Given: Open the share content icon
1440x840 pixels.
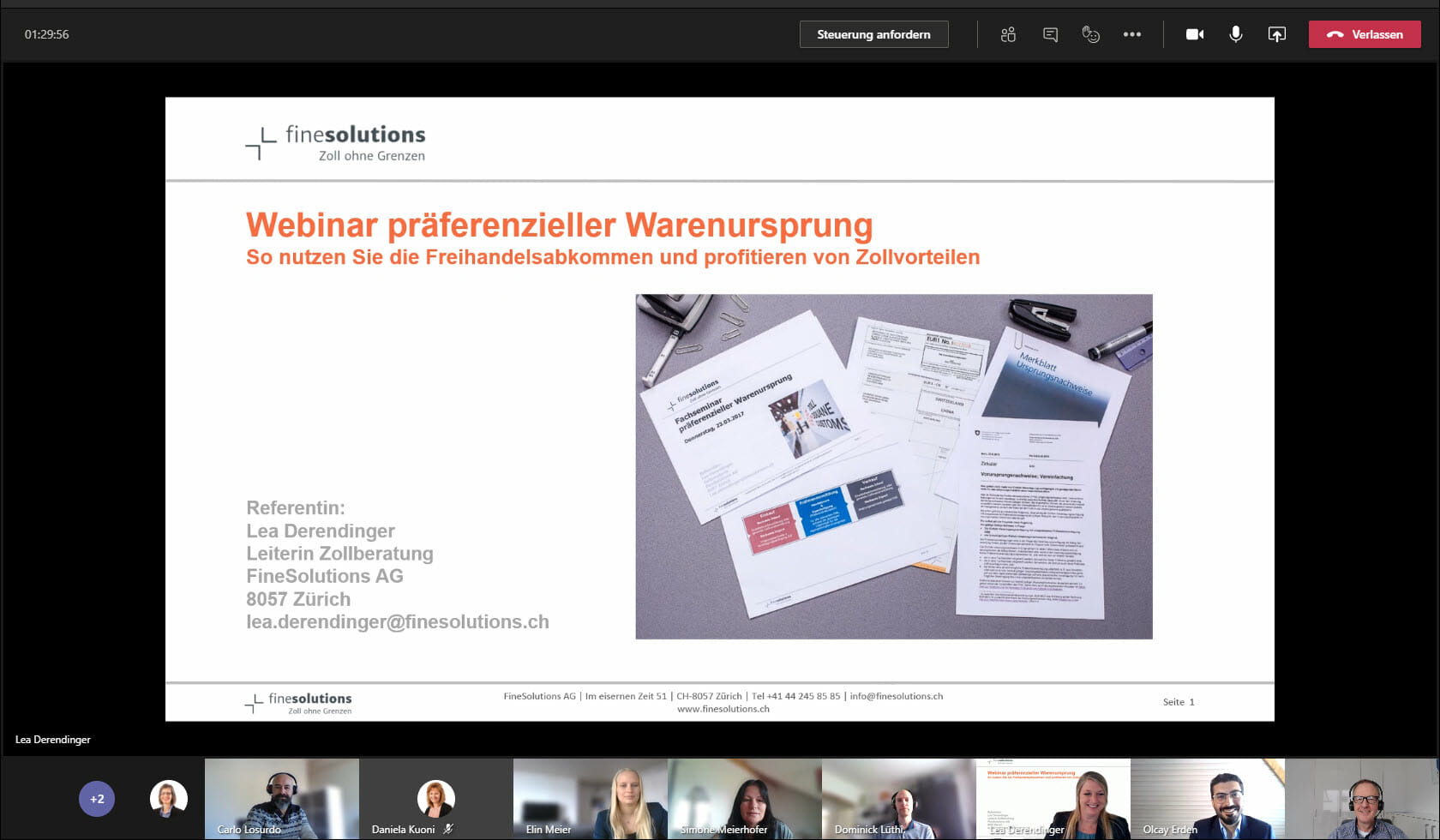Looking at the screenshot, I should pos(1276,34).
